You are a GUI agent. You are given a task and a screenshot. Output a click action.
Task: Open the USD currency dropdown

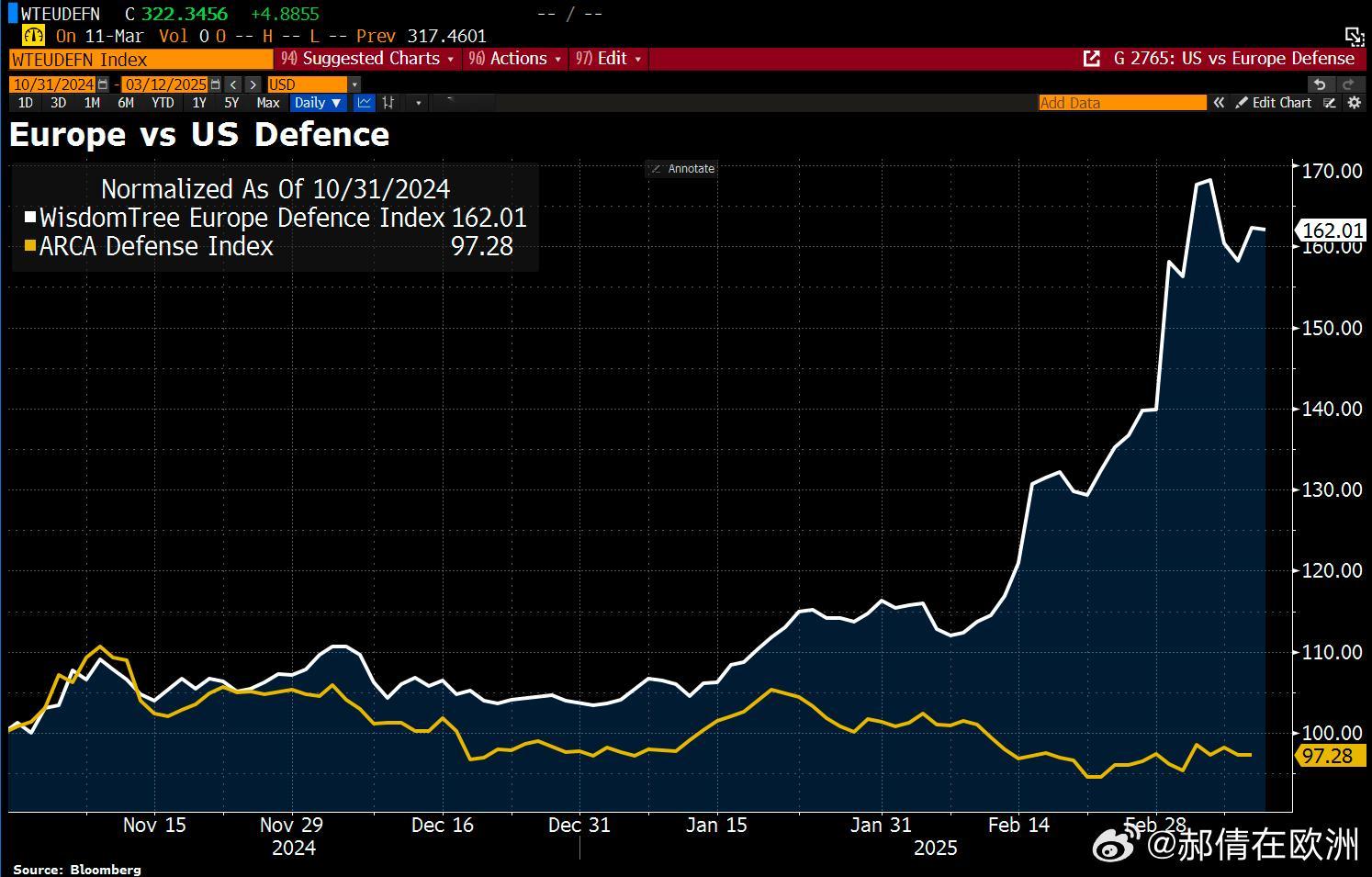pyautogui.click(x=313, y=84)
